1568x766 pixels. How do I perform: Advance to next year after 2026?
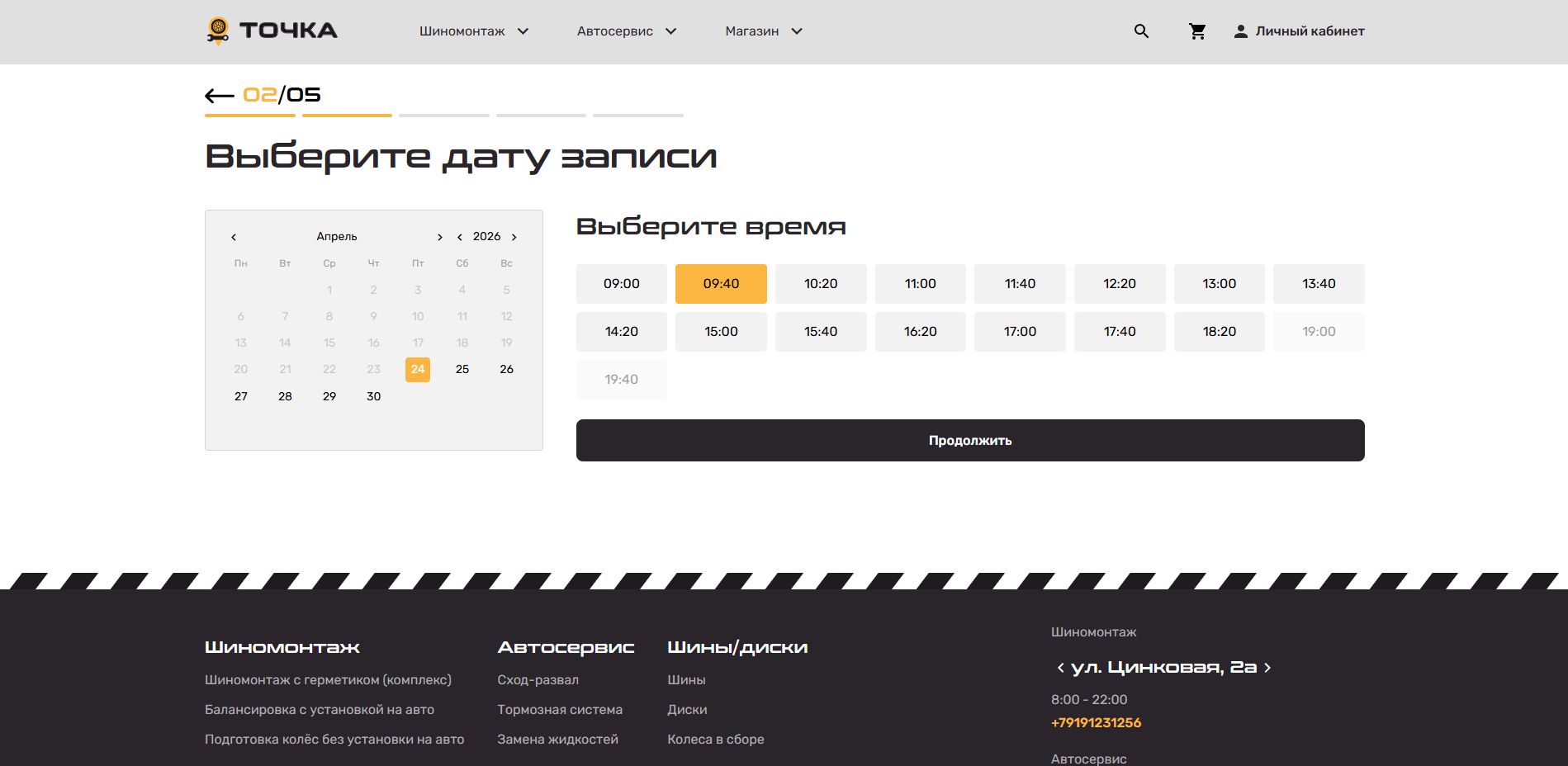coord(514,237)
